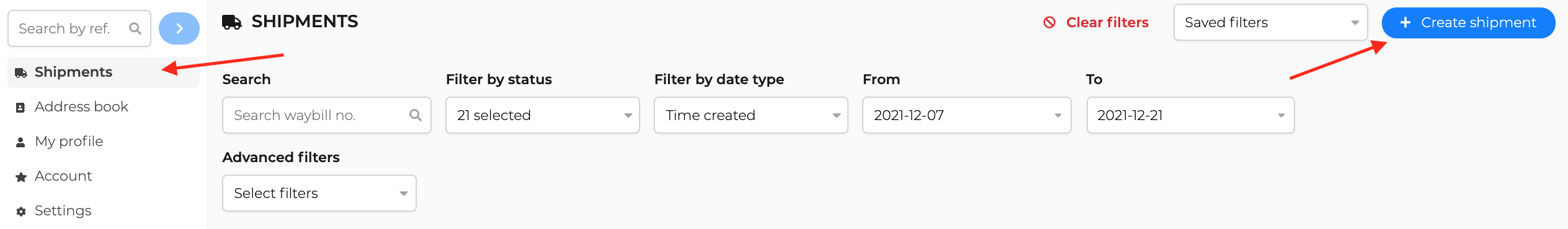This screenshot has width=1568, height=229.
Task: Open the Time created date type dropdown
Action: tap(751, 115)
